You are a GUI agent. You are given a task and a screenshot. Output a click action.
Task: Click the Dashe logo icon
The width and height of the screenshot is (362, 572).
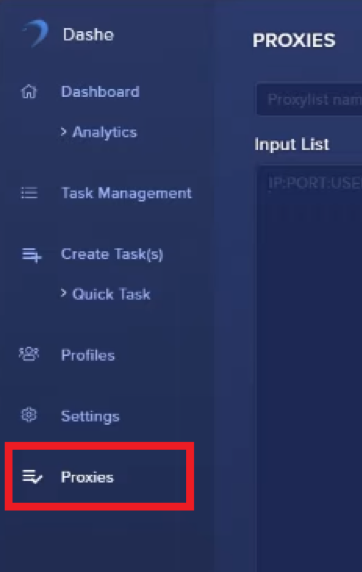click(36, 33)
